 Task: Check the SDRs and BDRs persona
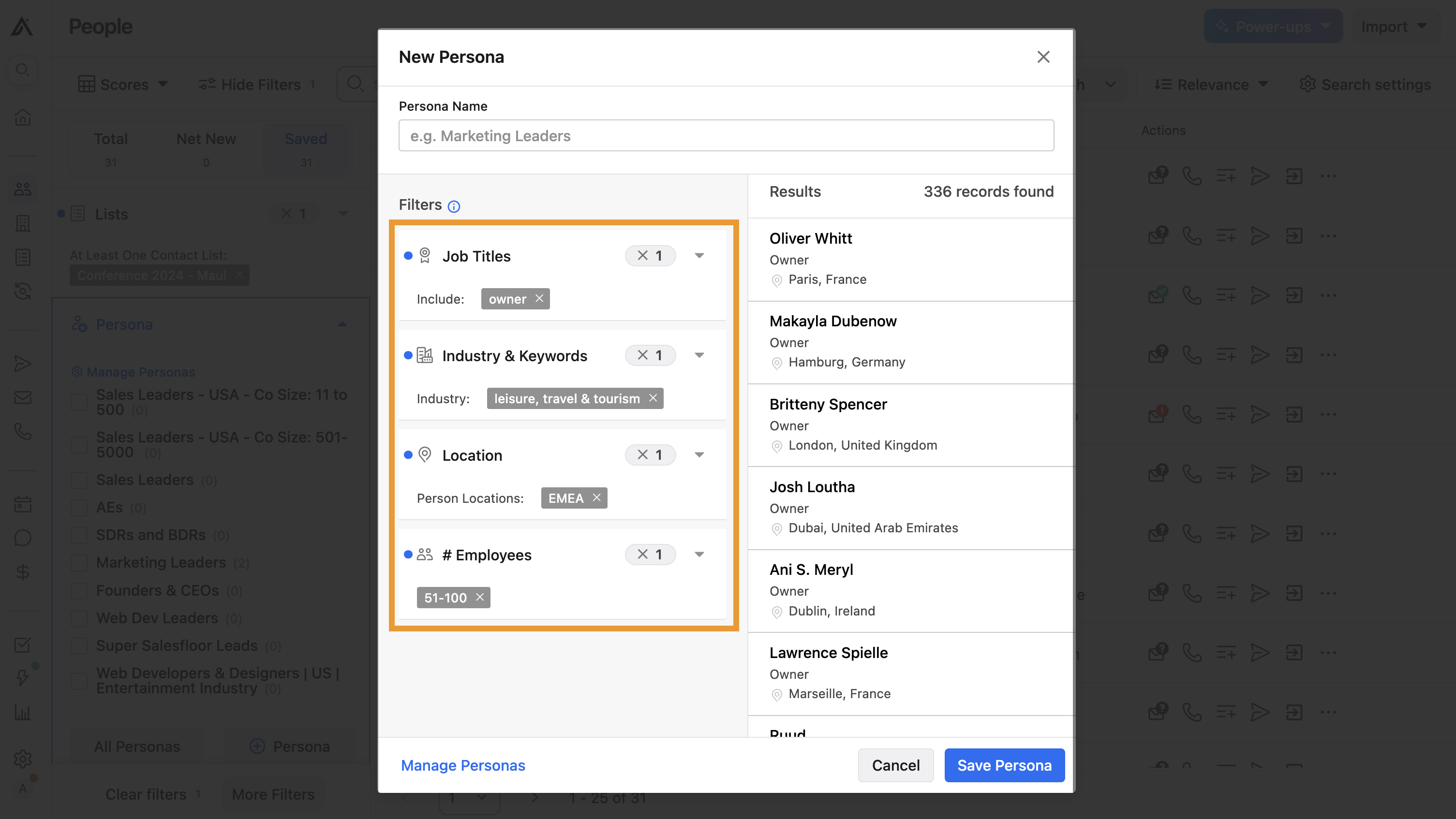tap(78, 535)
